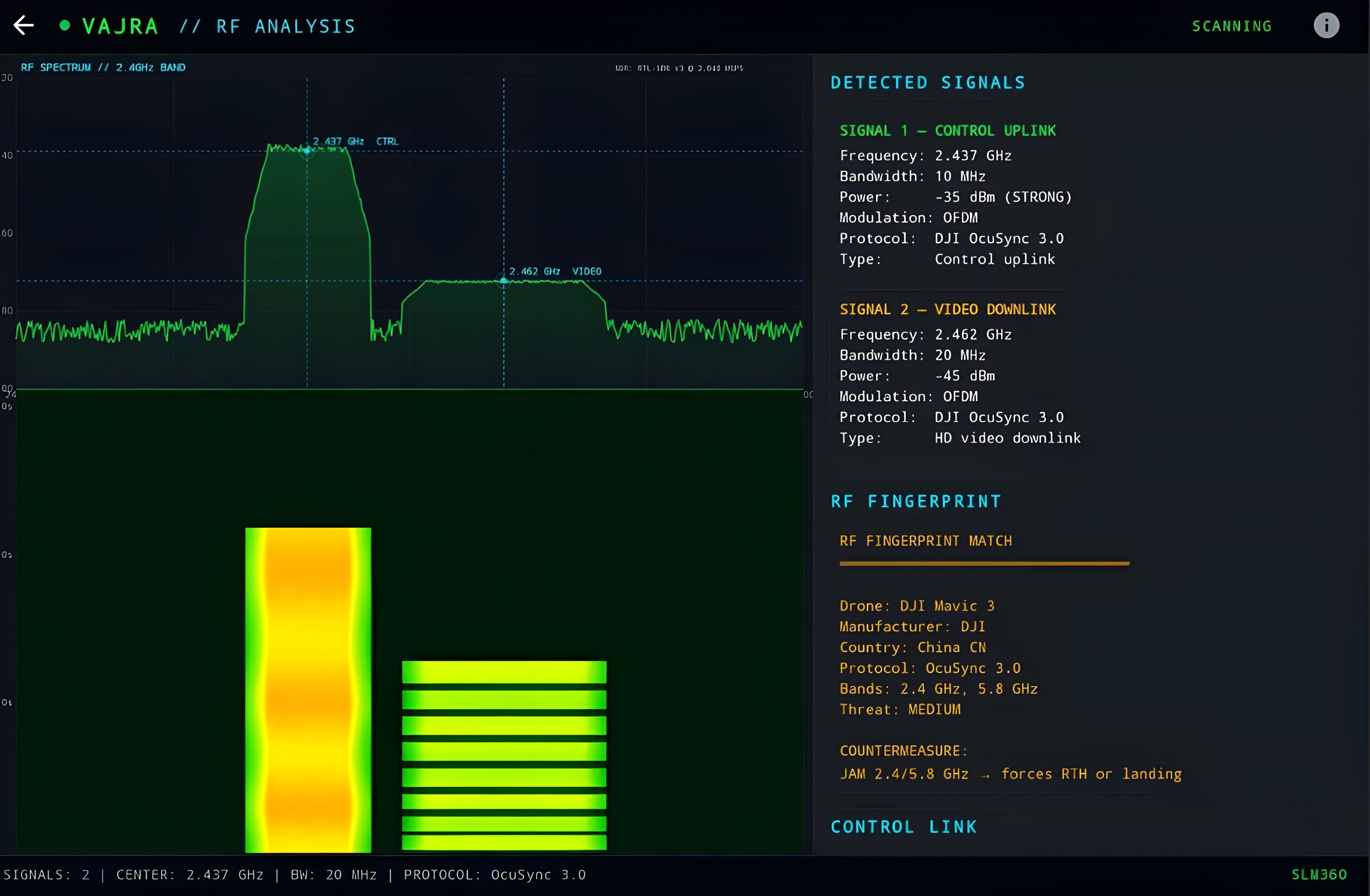Select the 2.462 GHz VIDEO peak marker
Screen dimensions: 1370x896
click(x=504, y=281)
